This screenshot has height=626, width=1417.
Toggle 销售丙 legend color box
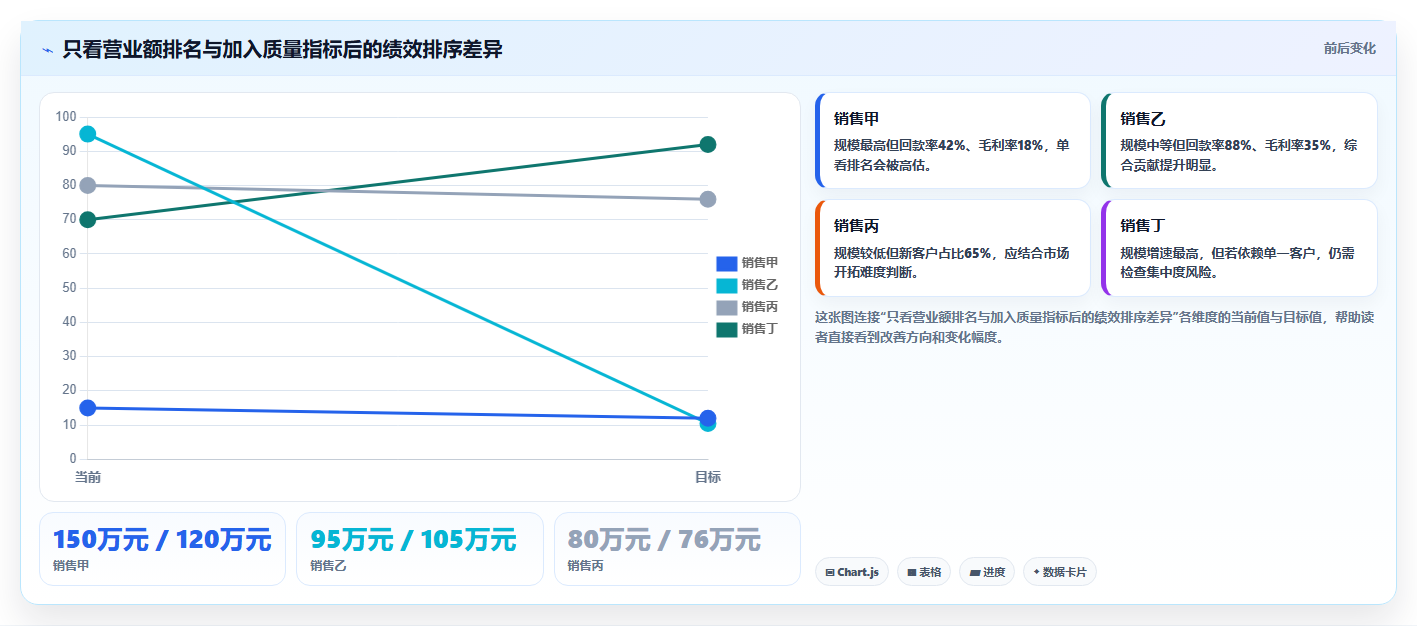click(x=727, y=307)
